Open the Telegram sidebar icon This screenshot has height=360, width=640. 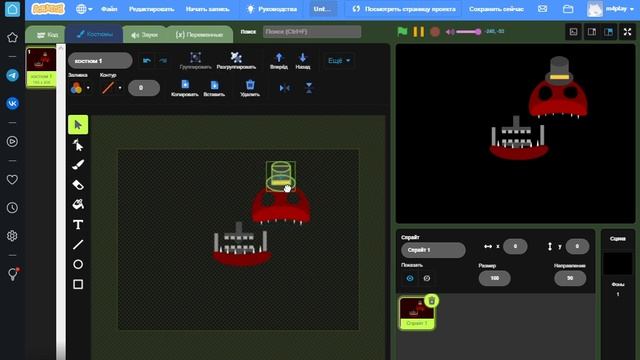12,75
